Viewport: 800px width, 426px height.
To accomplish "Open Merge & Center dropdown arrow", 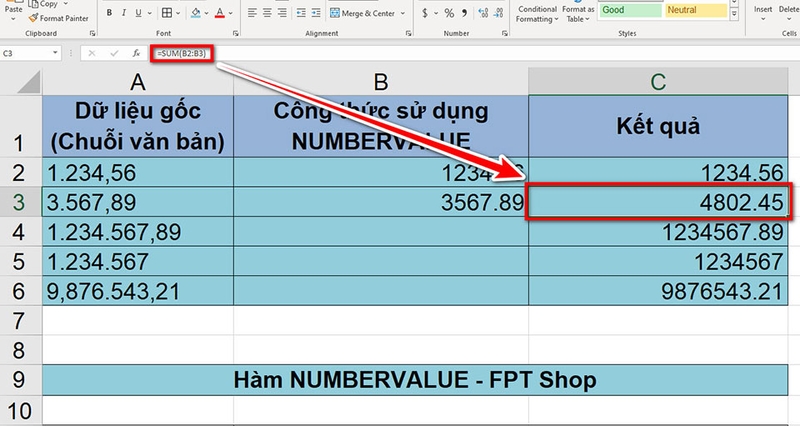I will pyautogui.click(x=403, y=13).
